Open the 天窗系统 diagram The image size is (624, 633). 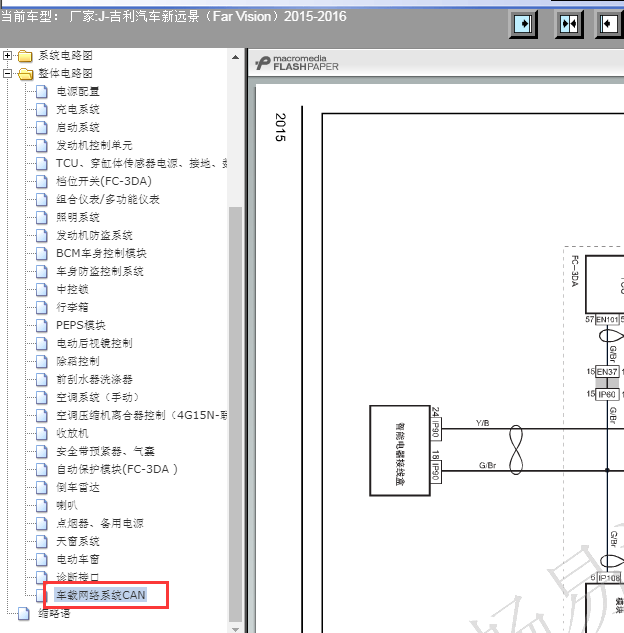(x=78, y=541)
